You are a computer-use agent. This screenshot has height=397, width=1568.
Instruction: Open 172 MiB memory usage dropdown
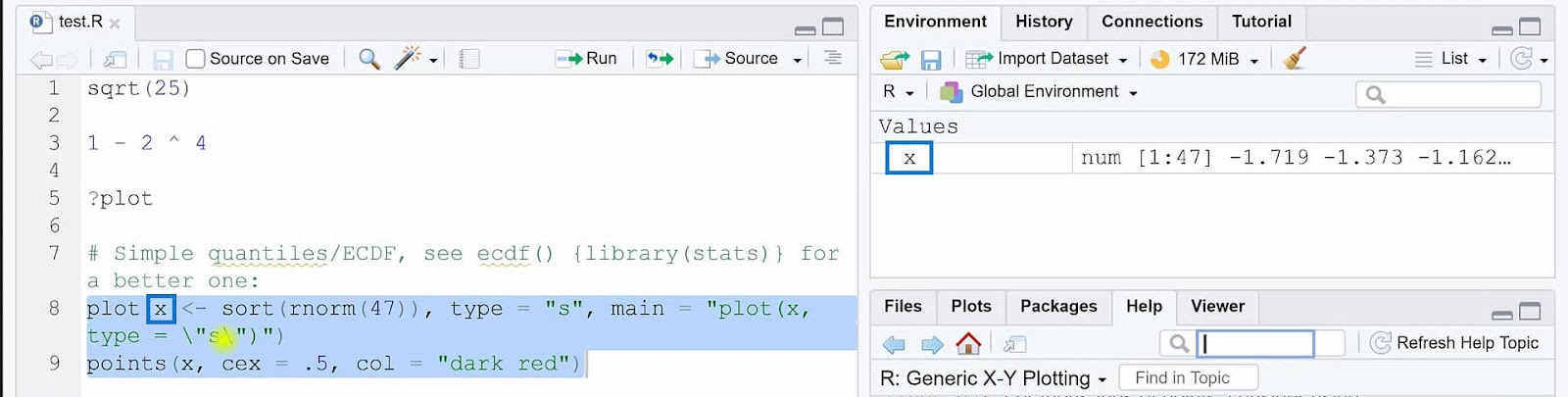point(1204,59)
